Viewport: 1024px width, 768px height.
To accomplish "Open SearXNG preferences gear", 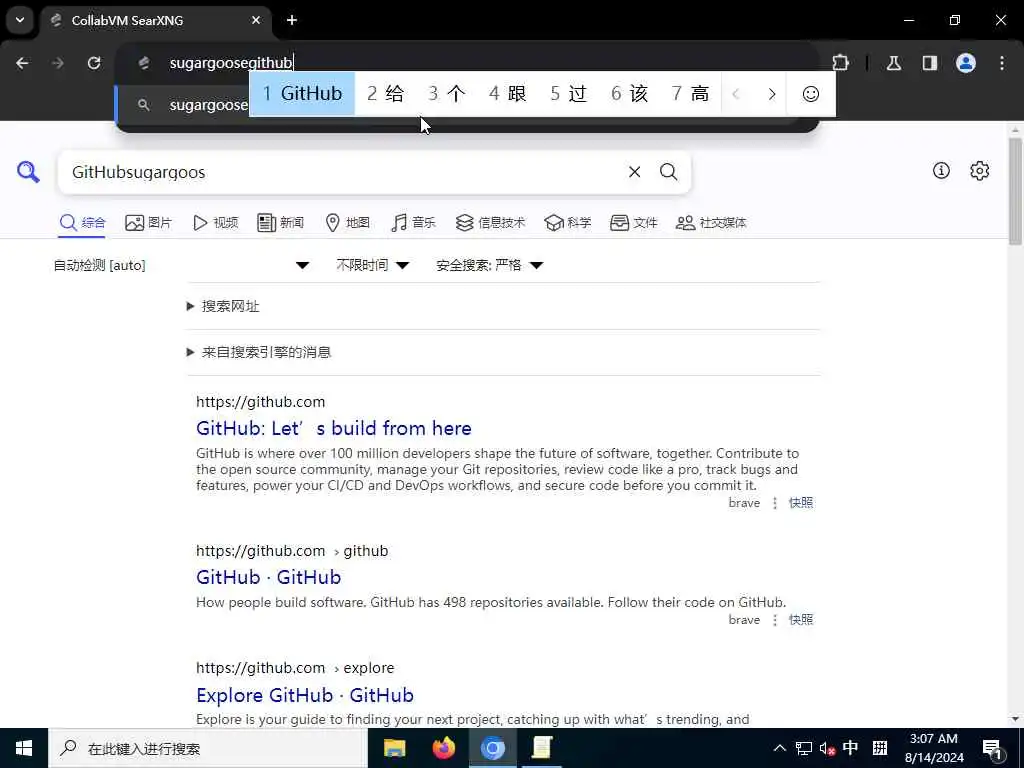I will tap(980, 170).
